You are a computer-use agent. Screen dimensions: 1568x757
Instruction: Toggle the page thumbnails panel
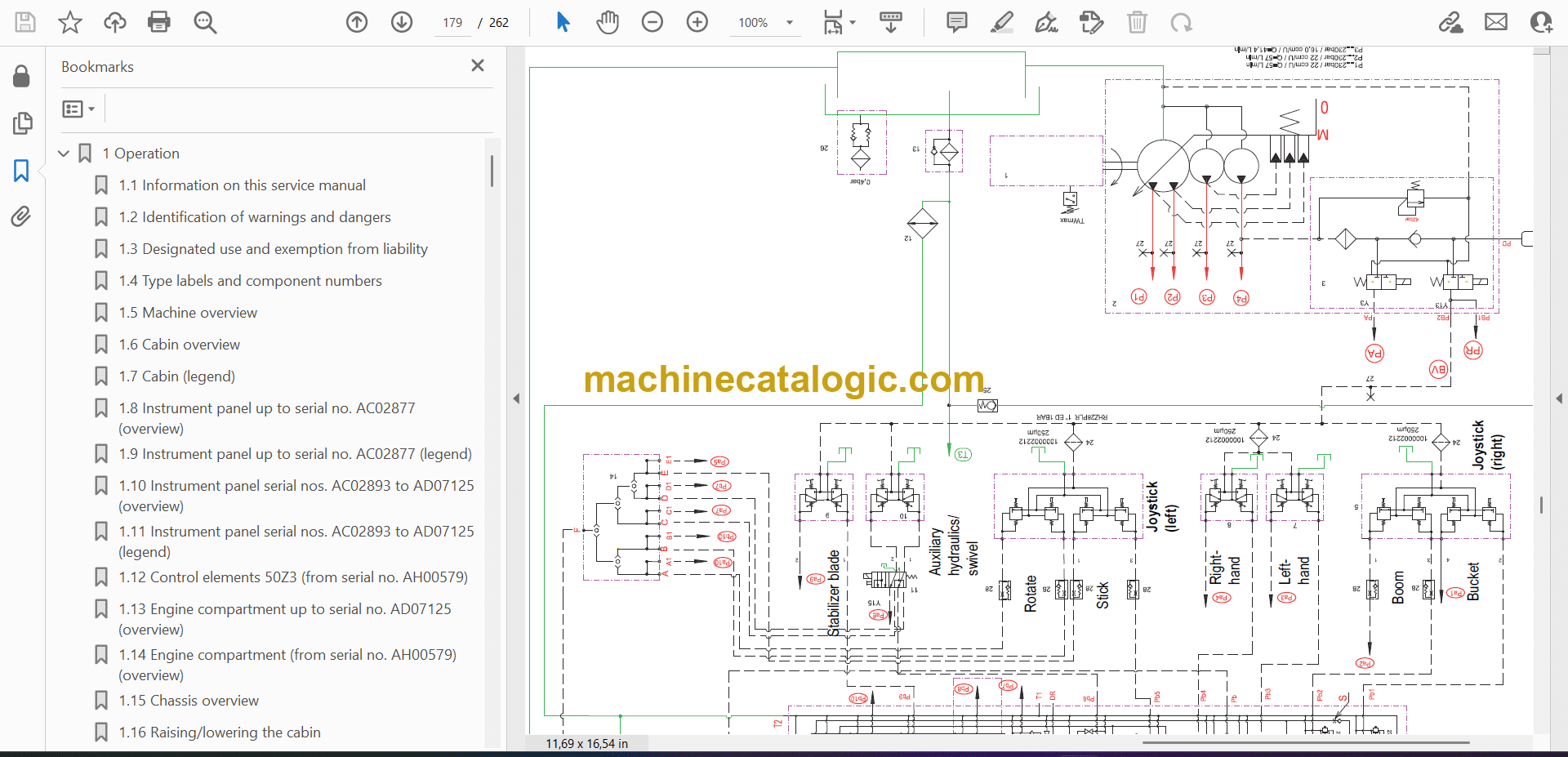point(22,123)
